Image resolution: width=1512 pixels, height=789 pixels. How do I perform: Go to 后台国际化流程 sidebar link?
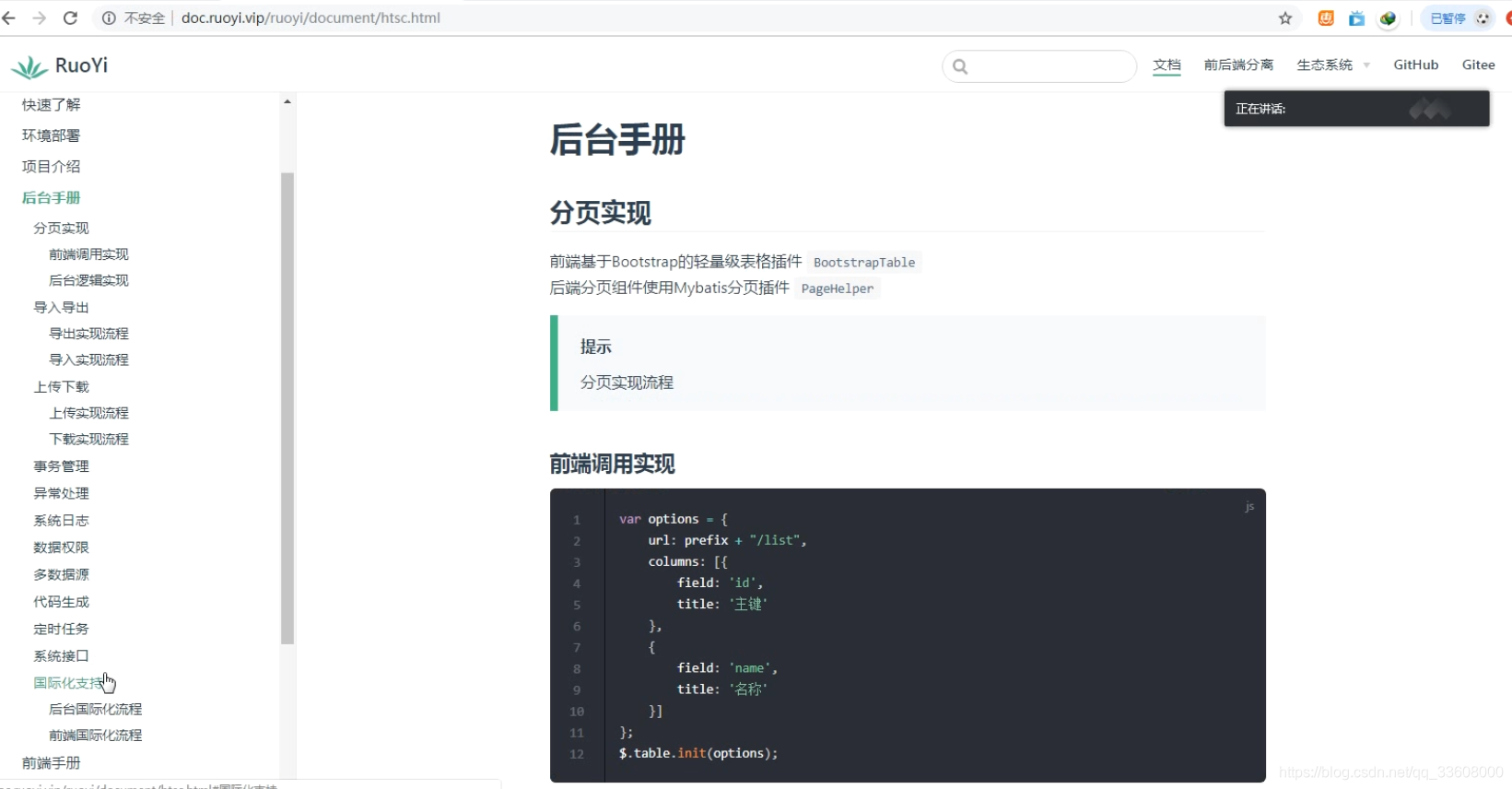click(x=95, y=709)
